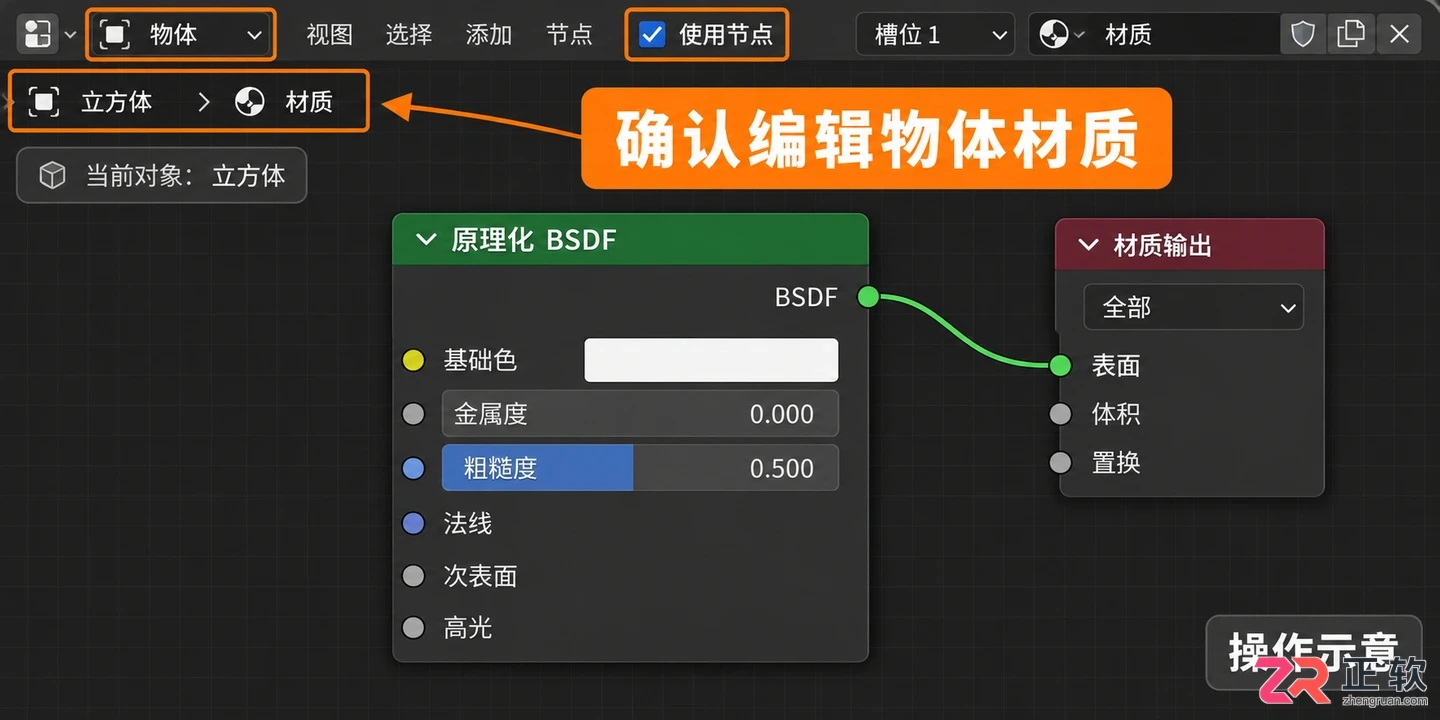Toggle the 使用节点 checkbox
1440x720 pixels.
coord(652,35)
